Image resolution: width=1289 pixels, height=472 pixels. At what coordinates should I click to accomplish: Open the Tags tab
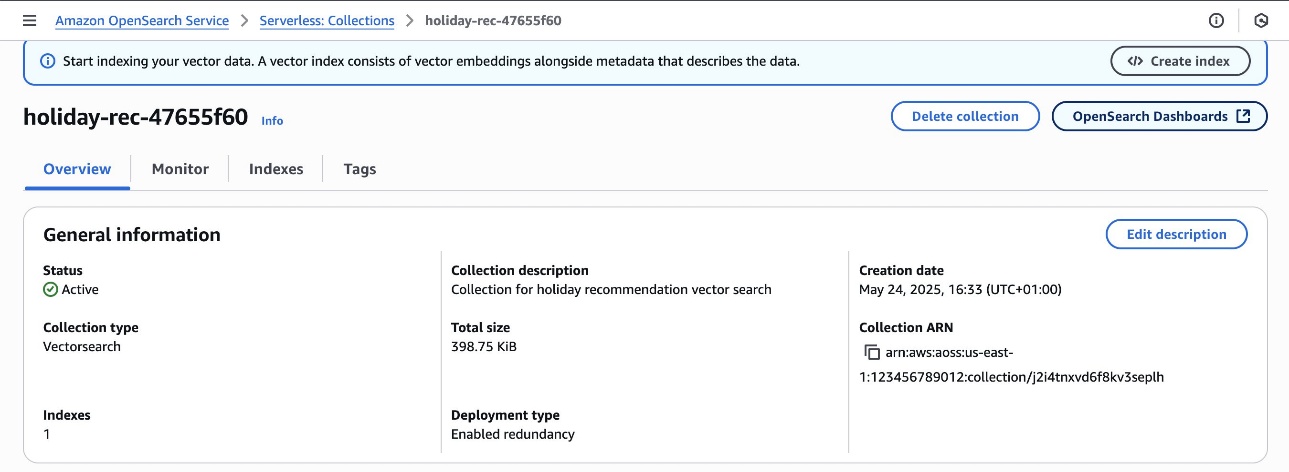click(x=360, y=169)
